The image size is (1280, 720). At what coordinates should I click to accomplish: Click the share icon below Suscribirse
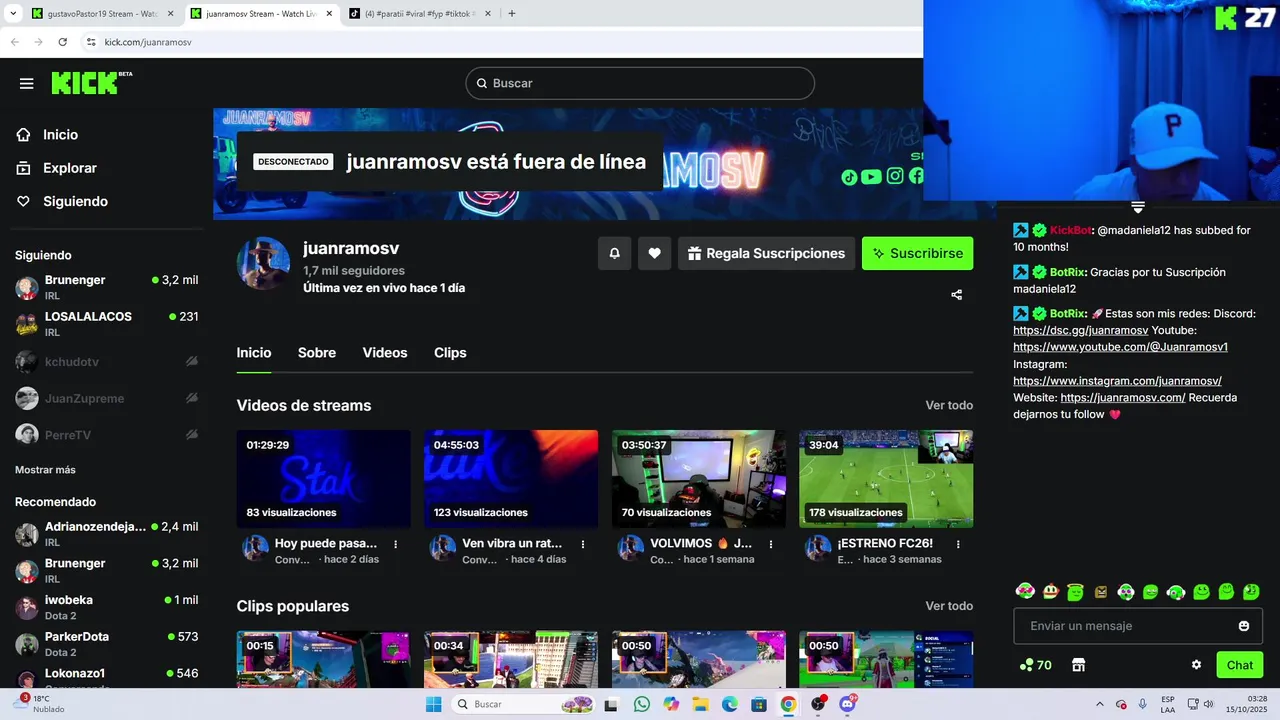tap(957, 295)
